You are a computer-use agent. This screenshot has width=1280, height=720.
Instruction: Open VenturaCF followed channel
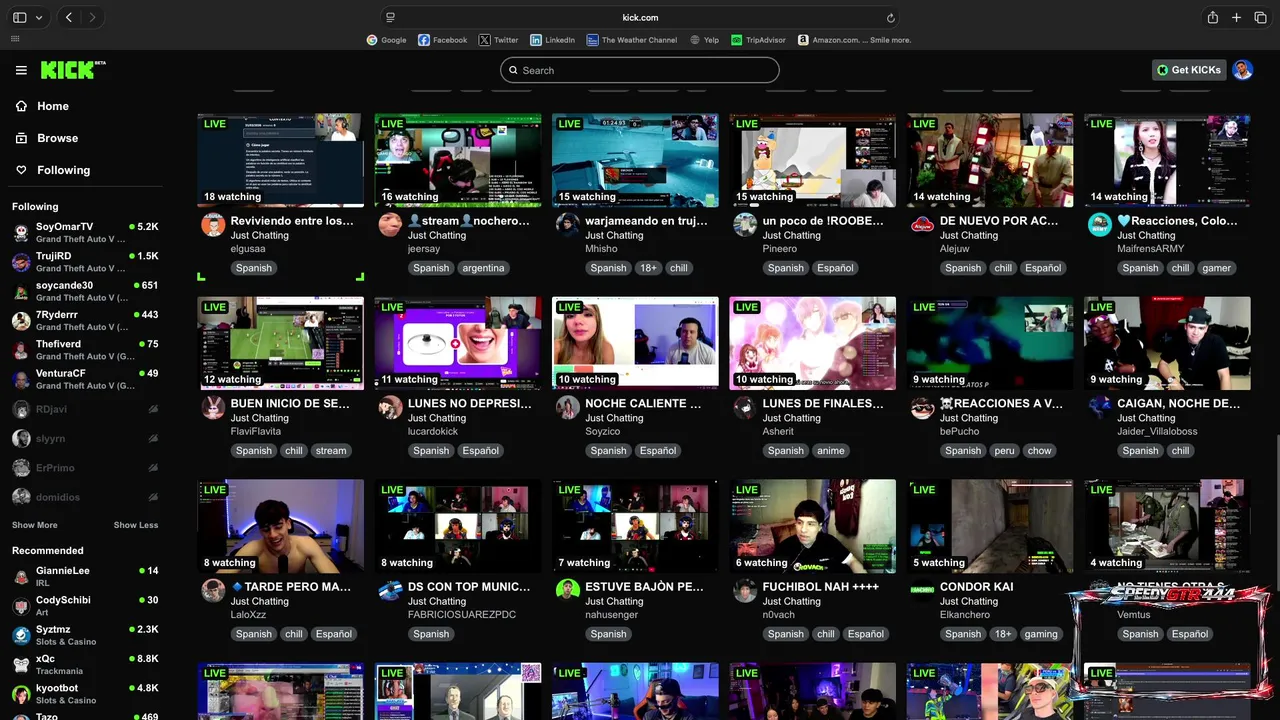[x=85, y=379]
